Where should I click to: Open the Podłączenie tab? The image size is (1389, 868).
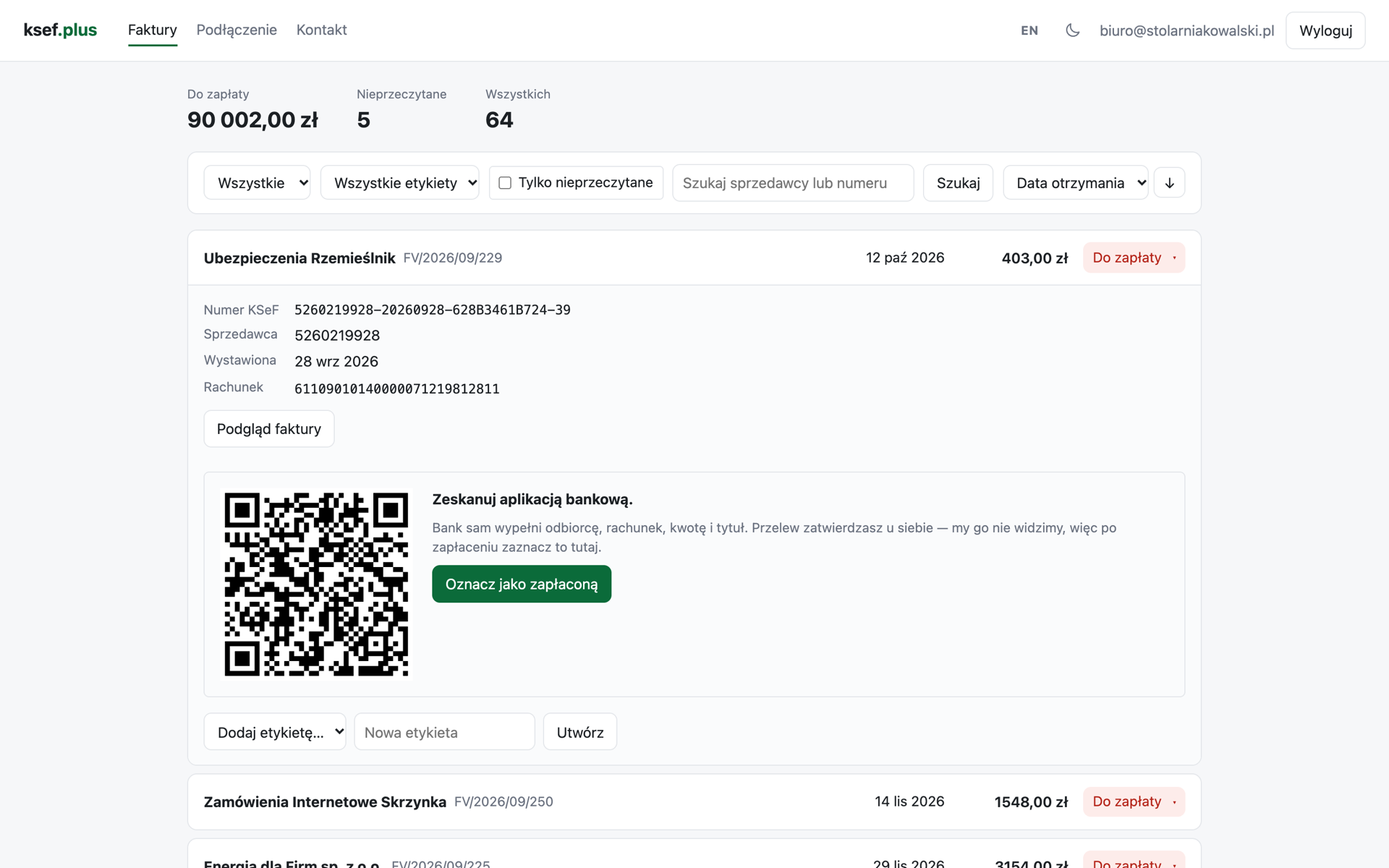point(237,30)
